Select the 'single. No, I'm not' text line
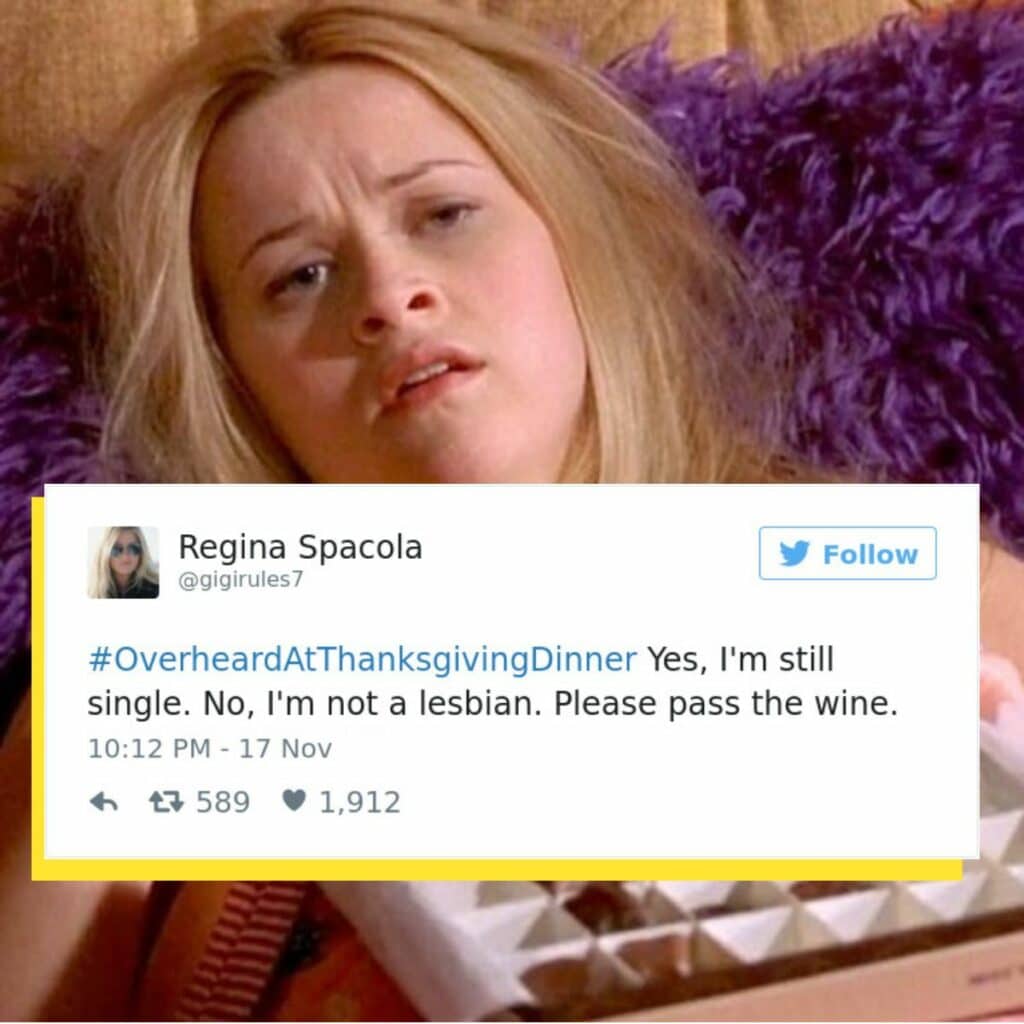This screenshot has height=1024, width=1024. 234,704
